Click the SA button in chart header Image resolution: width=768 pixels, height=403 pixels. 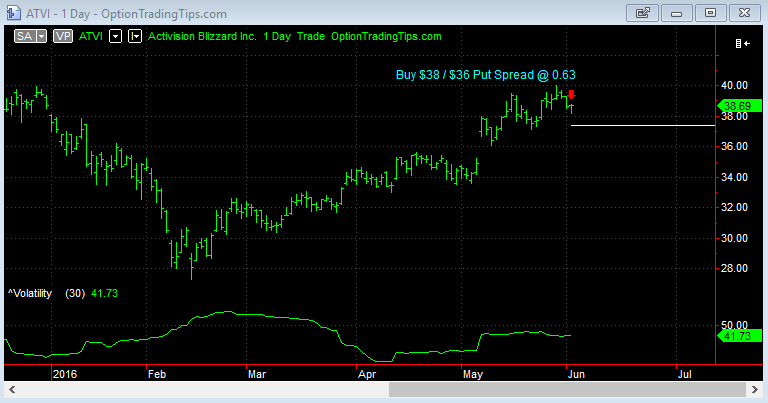coord(24,36)
